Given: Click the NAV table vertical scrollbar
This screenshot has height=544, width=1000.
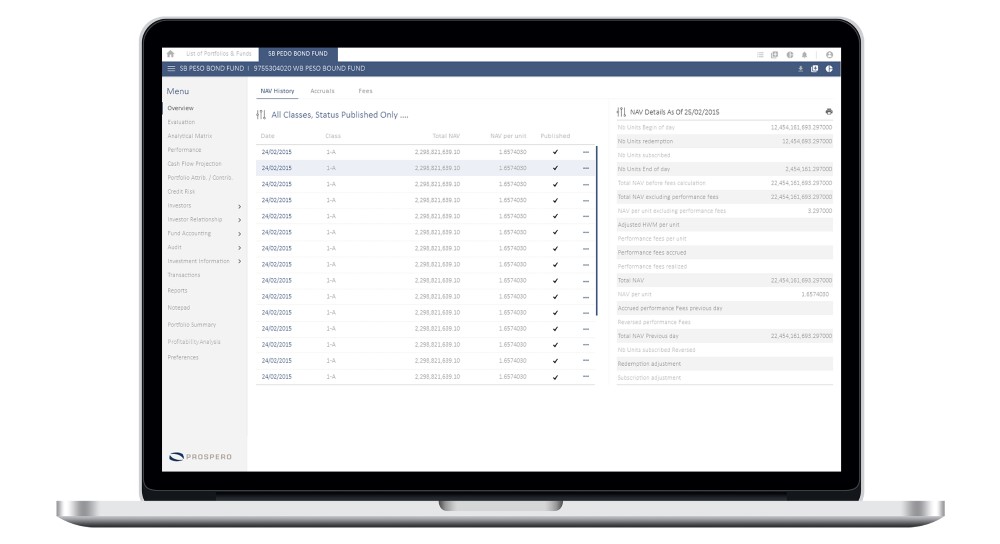Looking at the screenshot, I should (597, 231).
